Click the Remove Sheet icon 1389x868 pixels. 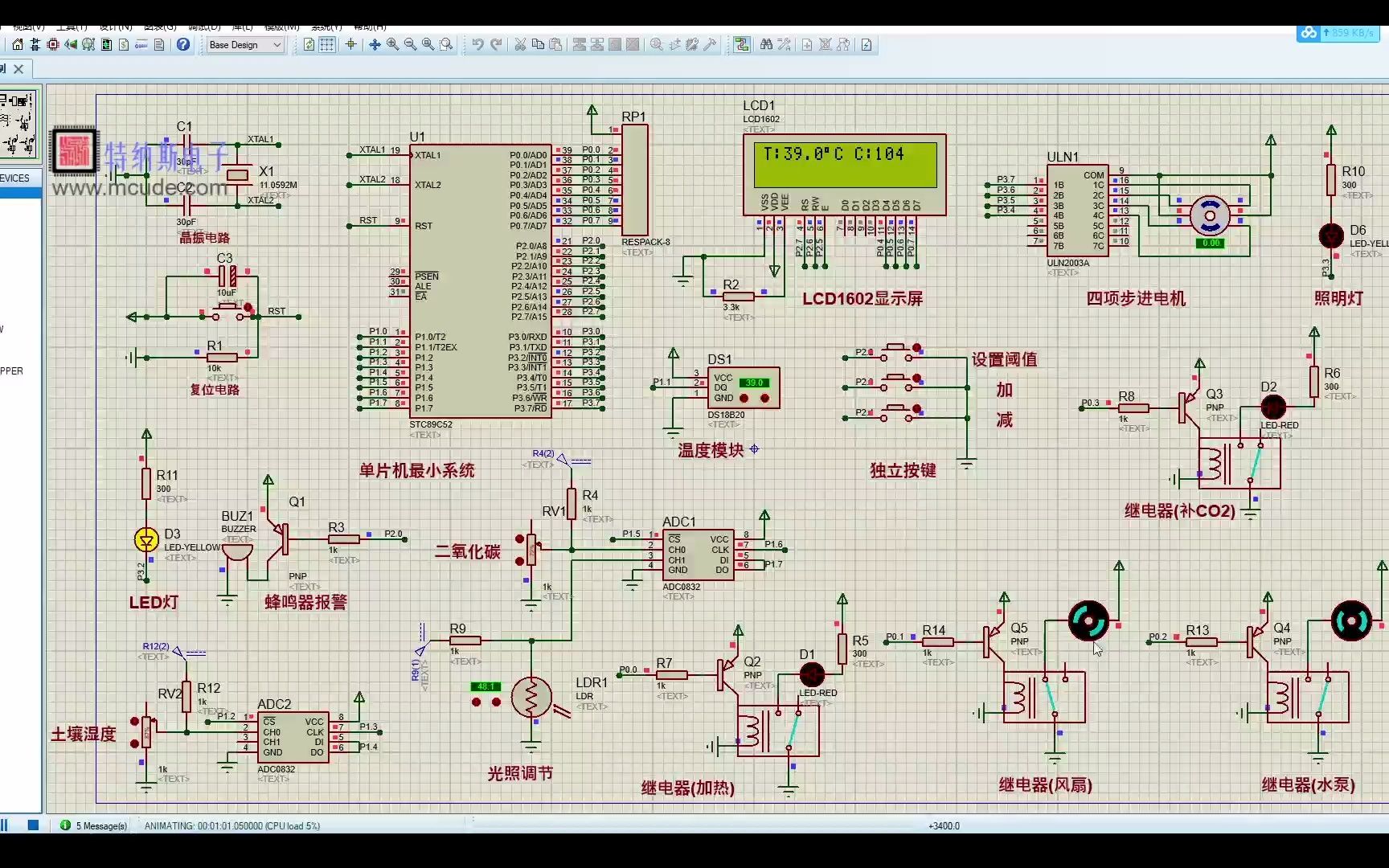[x=825, y=45]
